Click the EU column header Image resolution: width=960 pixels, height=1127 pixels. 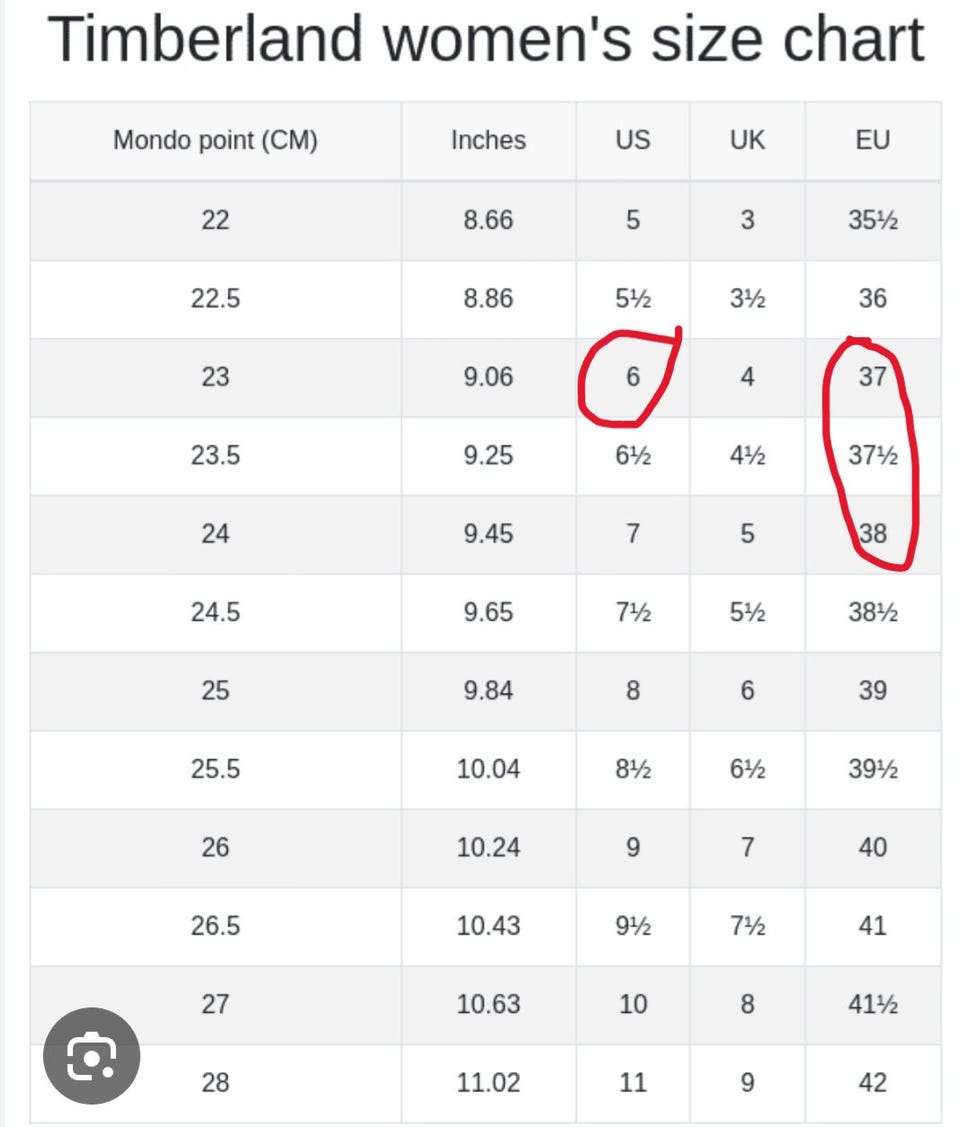pyautogui.click(x=872, y=140)
